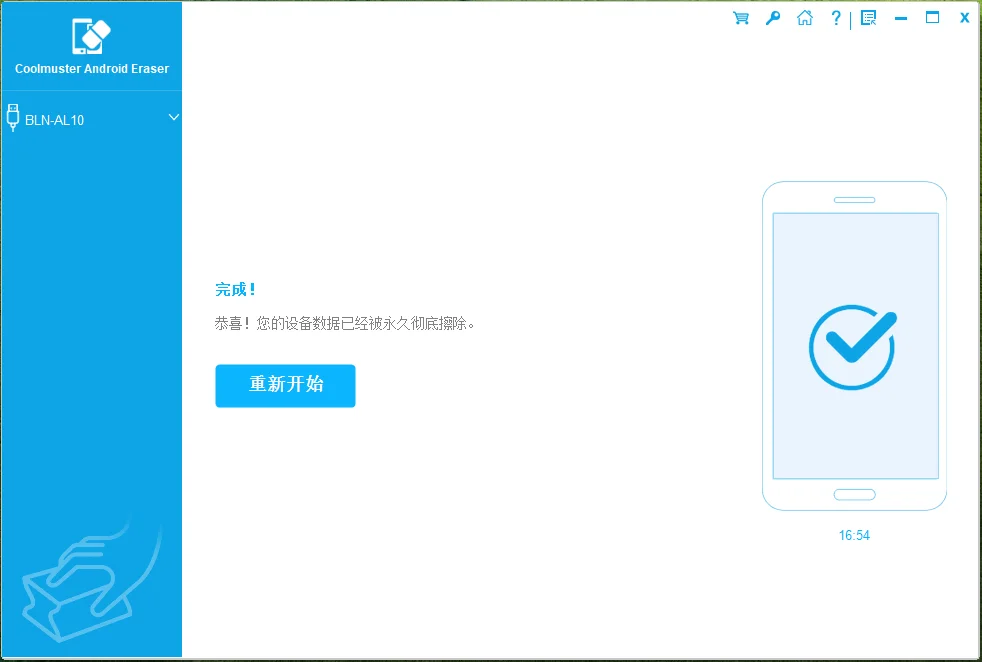Maximize the application window
This screenshot has width=982, height=662.
pos(933,17)
